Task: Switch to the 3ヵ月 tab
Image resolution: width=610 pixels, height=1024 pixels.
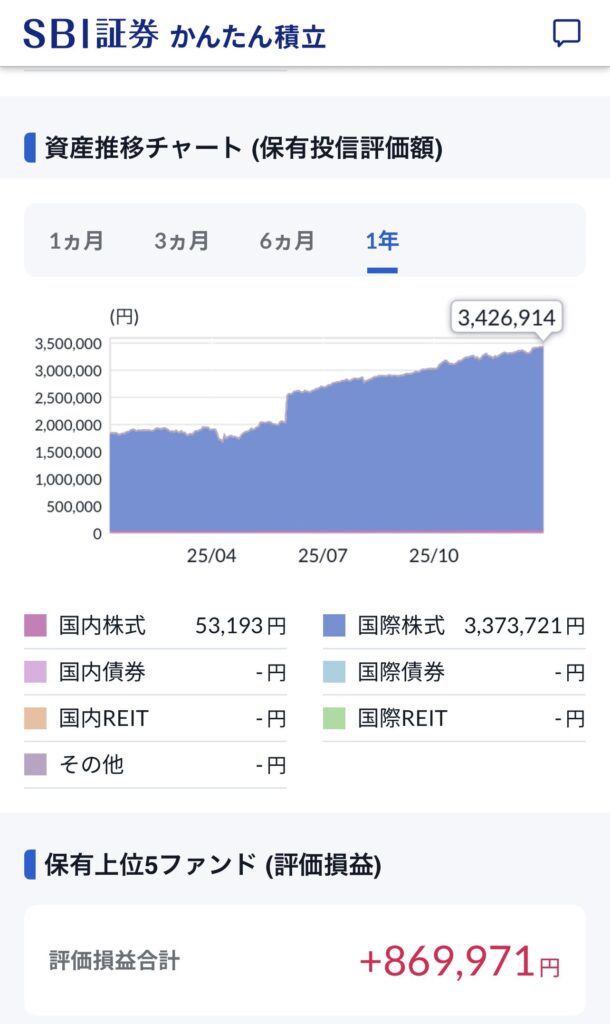Action: pyautogui.click(x=181, y=241)
